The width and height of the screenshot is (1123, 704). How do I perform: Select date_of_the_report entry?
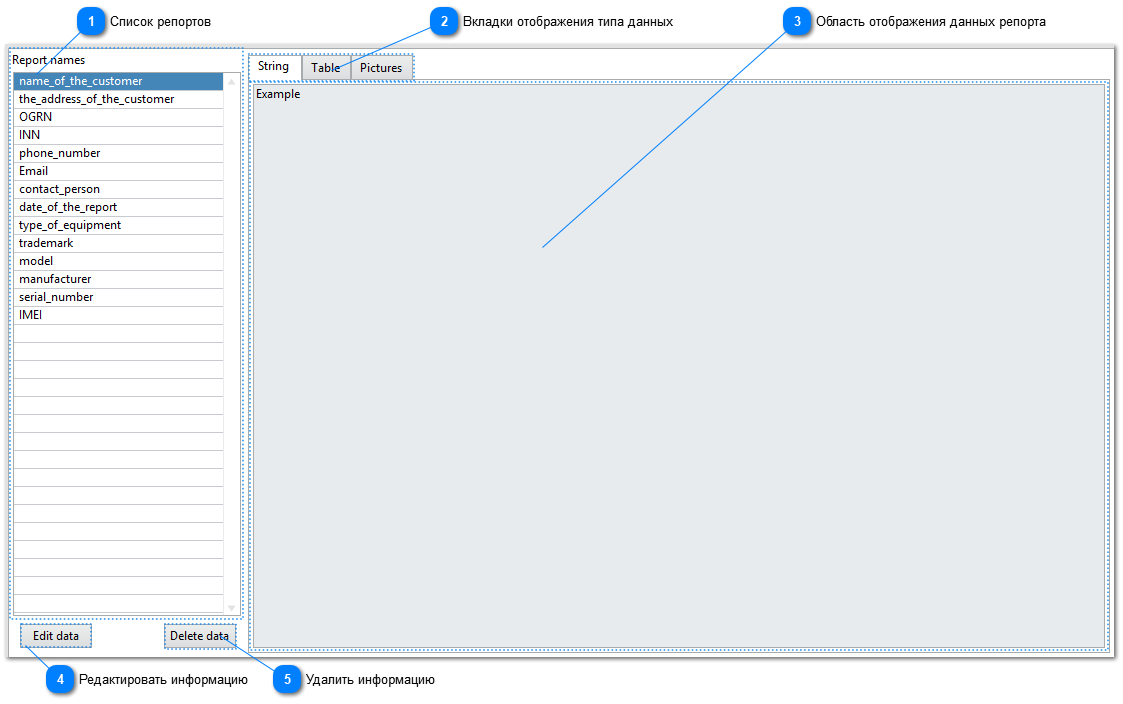pyautogui.click(x=68, y=207)
